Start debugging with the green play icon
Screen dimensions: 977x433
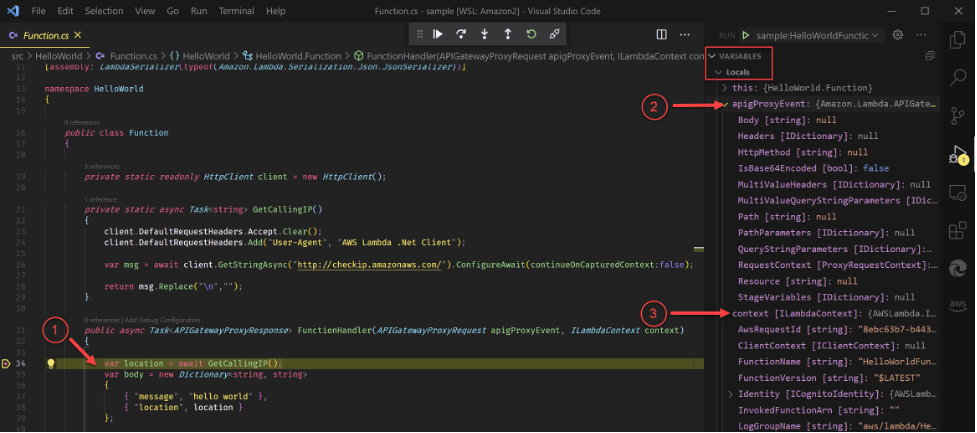point(745,36)
